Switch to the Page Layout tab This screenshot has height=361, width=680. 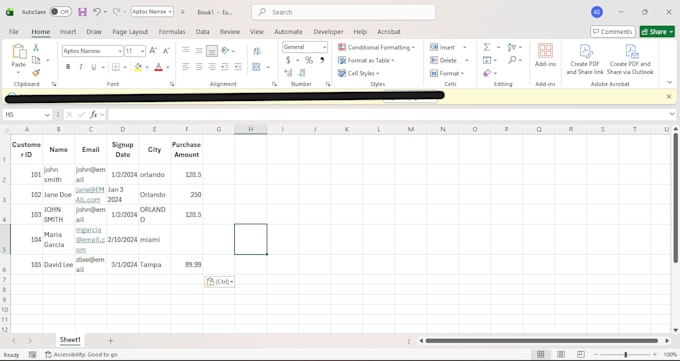(x=130, y=32)
